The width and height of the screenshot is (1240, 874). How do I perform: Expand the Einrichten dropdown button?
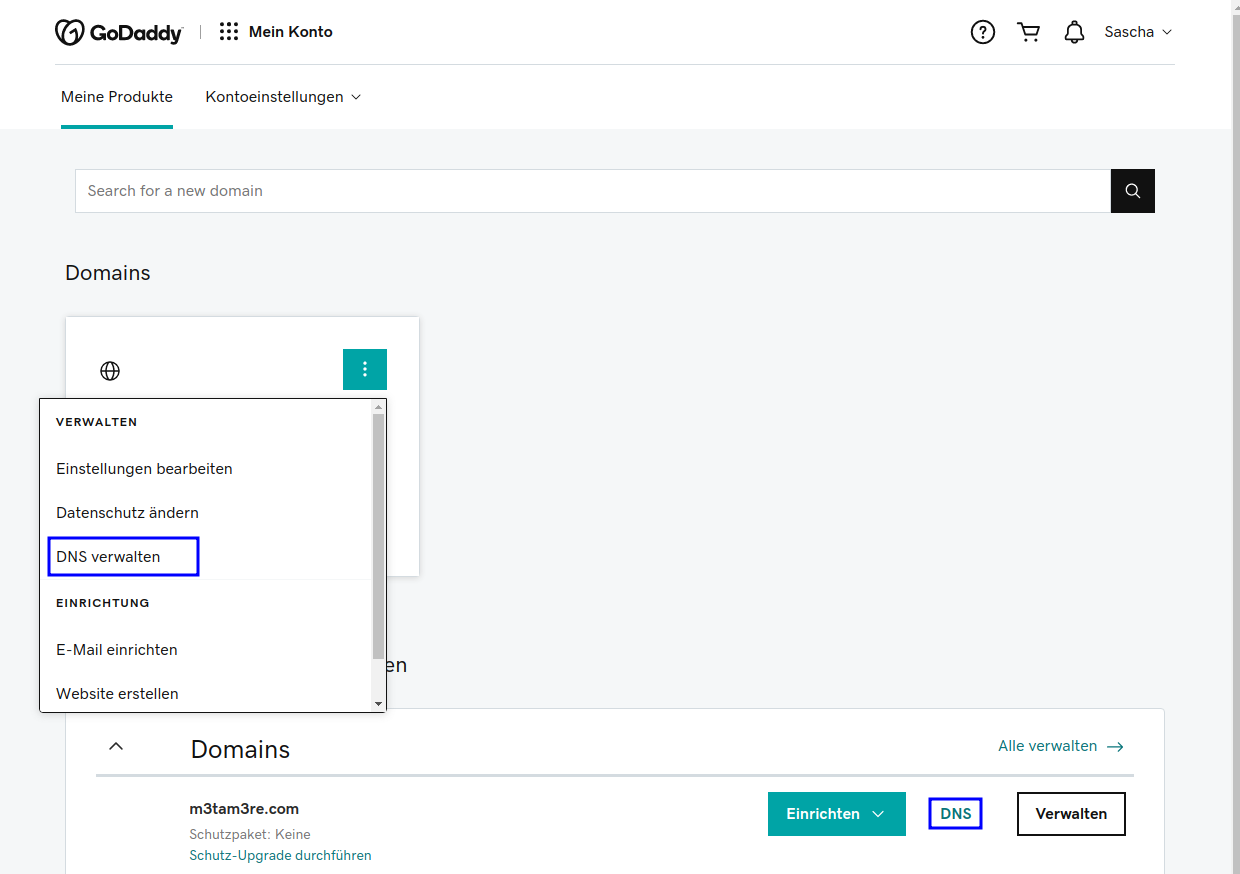coord(836,814)
